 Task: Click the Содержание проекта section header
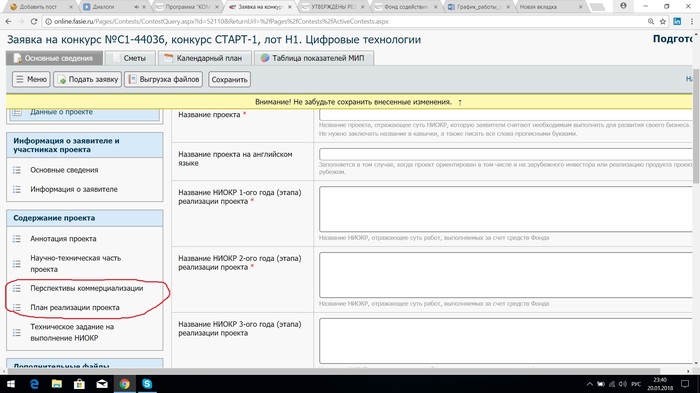coord(85,218)
